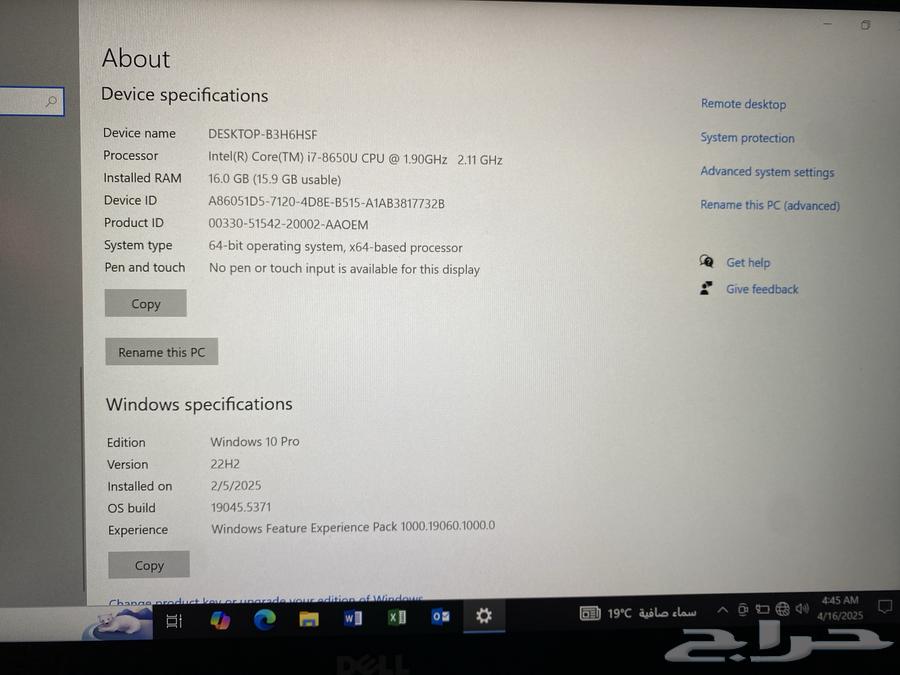Click the Rename this PC button
This screenshot has width=900, height=675.
(x=162, y=352)
